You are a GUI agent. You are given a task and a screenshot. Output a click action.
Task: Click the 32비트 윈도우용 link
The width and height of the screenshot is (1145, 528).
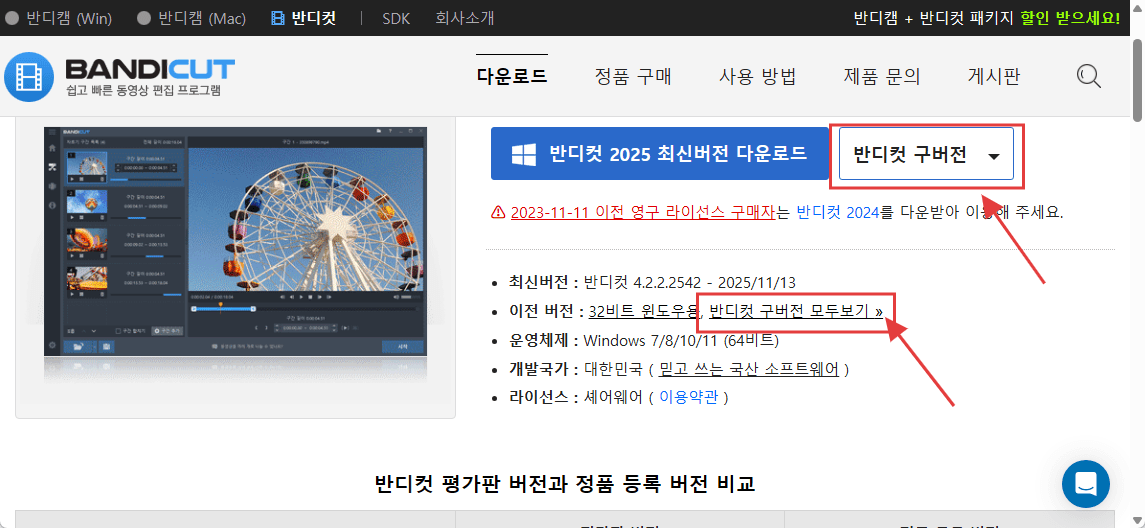point(643,311)
